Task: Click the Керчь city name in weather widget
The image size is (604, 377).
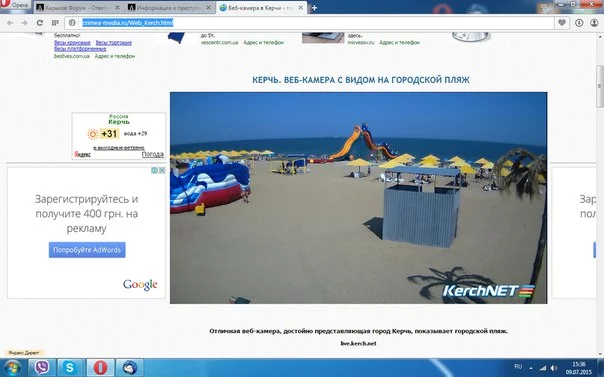Action: [x=119, y=122]
